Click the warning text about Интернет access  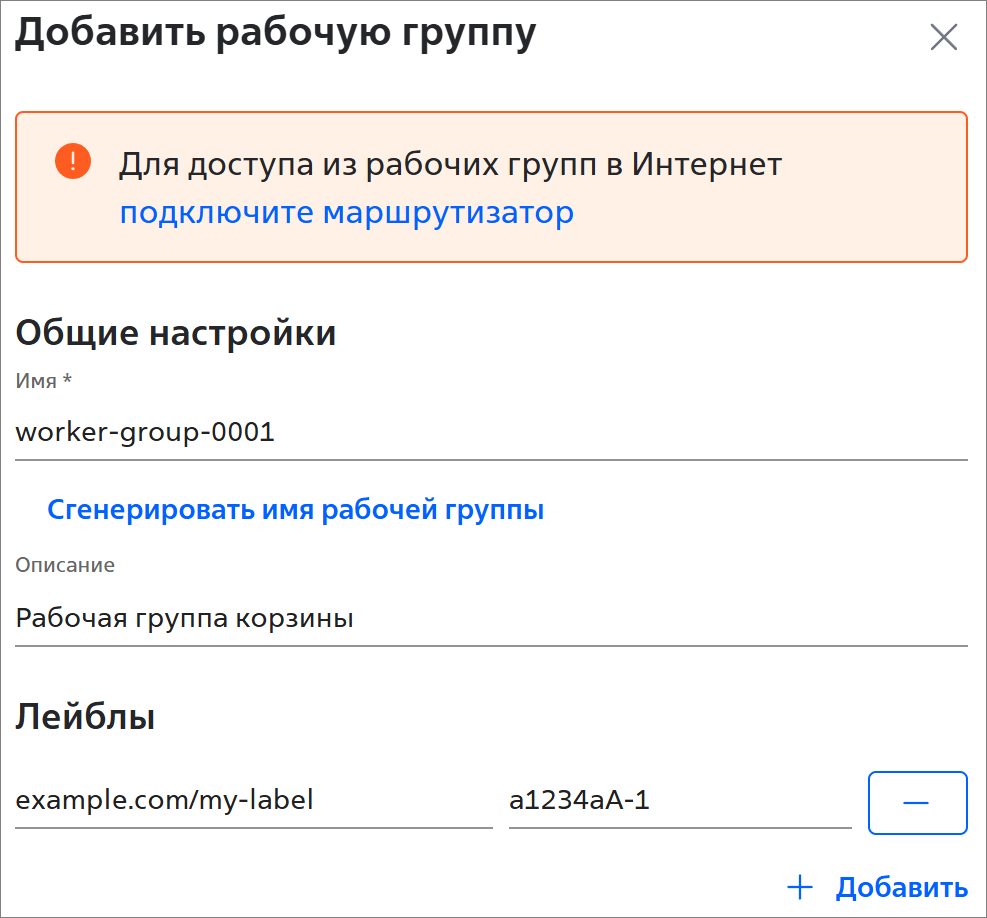(450, 164)
